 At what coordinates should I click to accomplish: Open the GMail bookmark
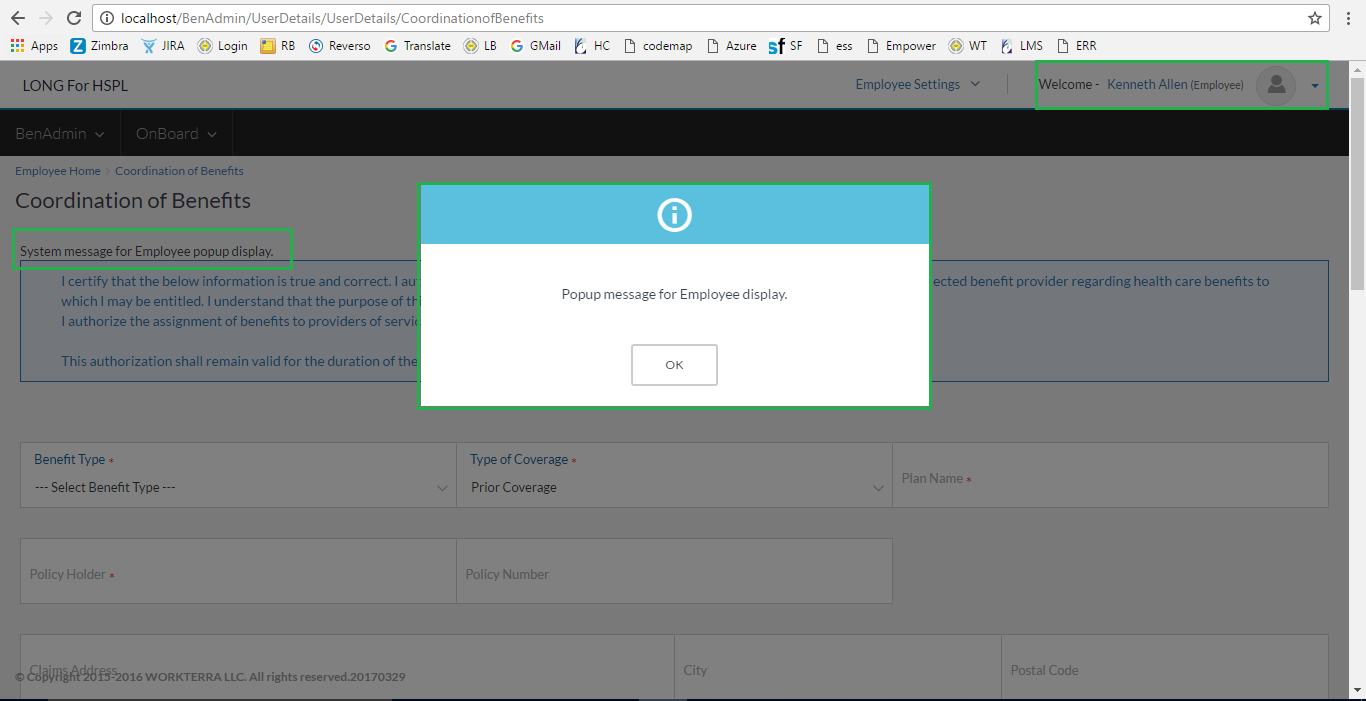(535, 46)
